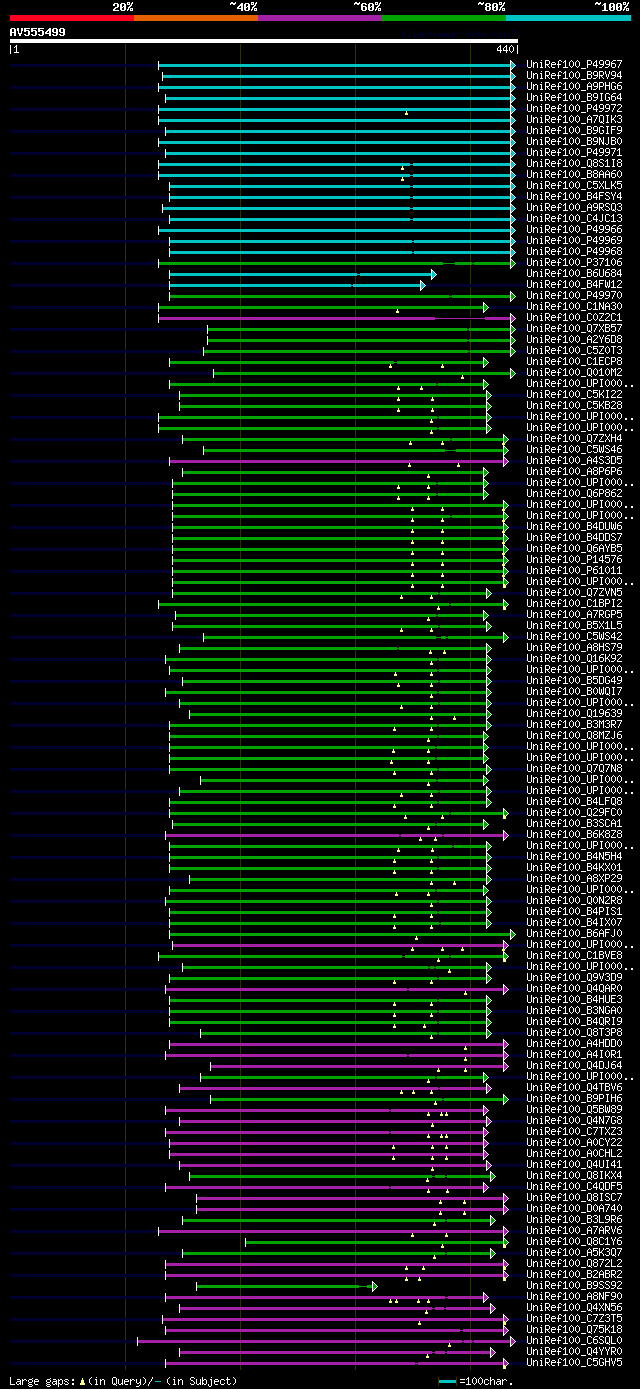The height and width of the screenshot is (1389, 640).
Task: Select the UniRef100_B4FW12 label
Action: (574, 284)
